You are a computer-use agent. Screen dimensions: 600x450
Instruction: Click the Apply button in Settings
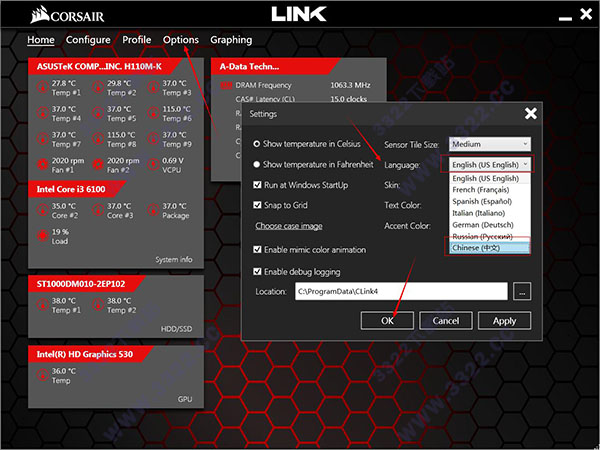coord(504,321)
